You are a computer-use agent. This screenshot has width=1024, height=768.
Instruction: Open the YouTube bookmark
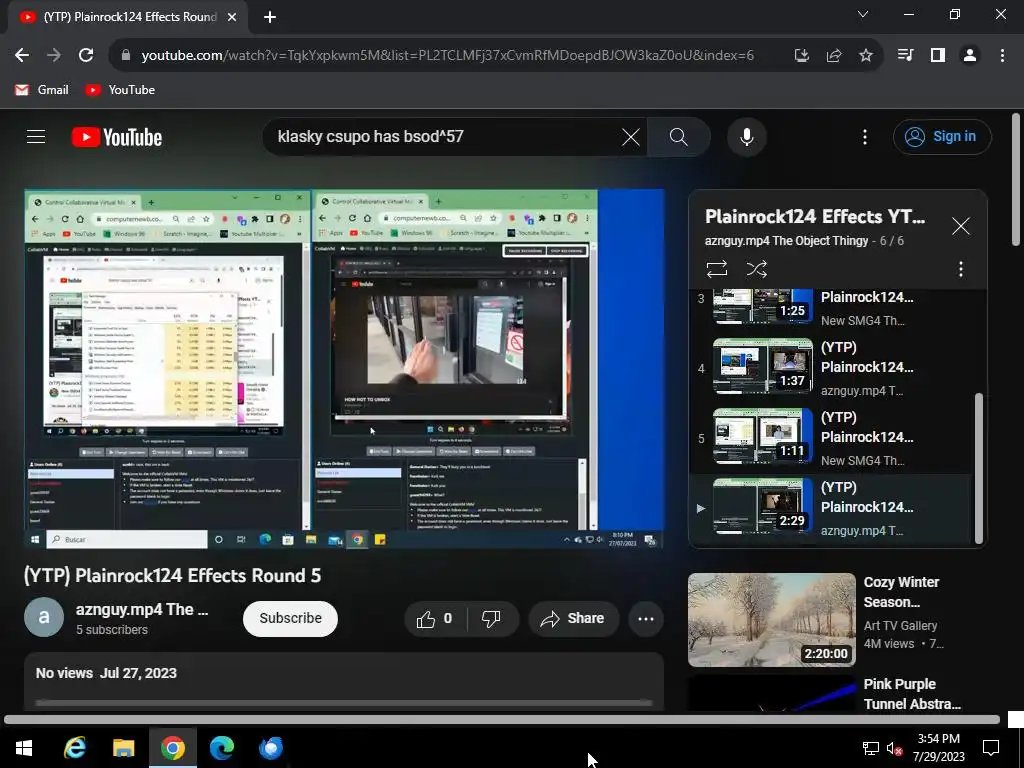[x=120, y=90]
